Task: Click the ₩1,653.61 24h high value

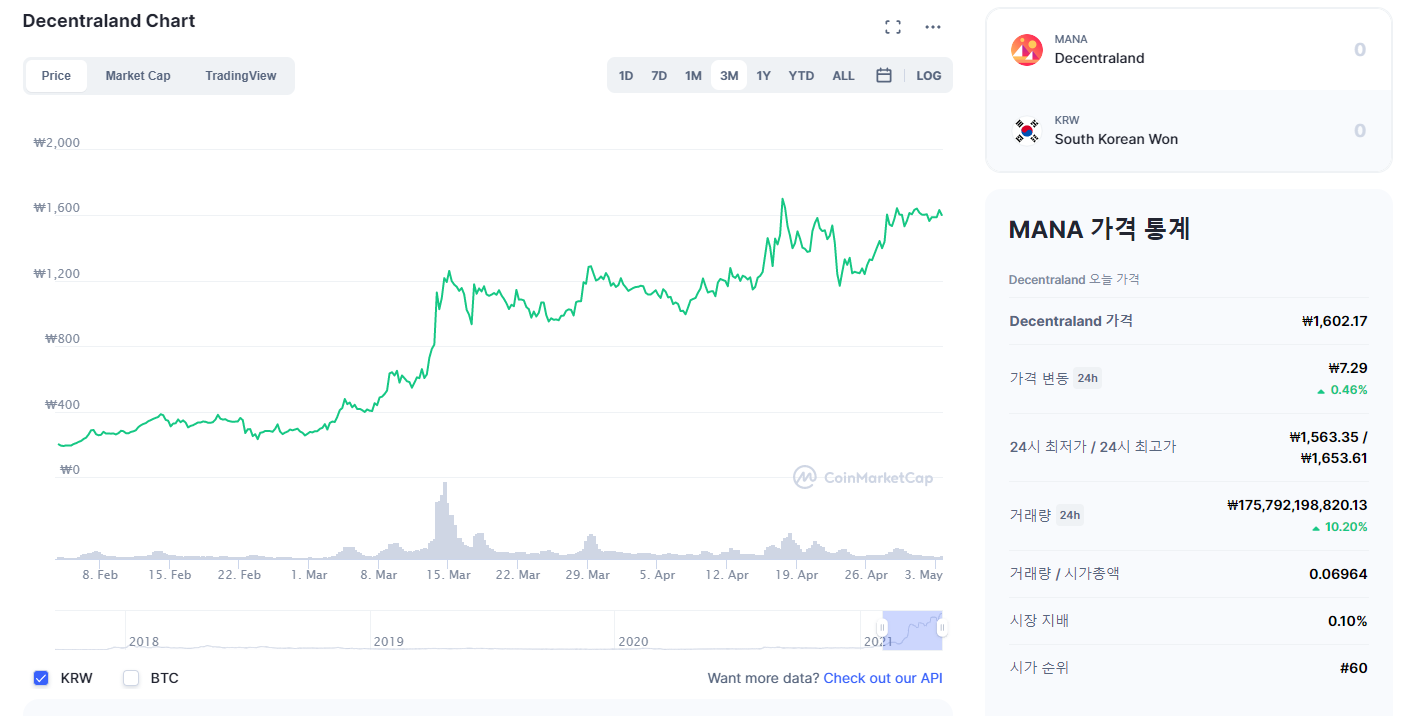Action: coord(1334,458)
